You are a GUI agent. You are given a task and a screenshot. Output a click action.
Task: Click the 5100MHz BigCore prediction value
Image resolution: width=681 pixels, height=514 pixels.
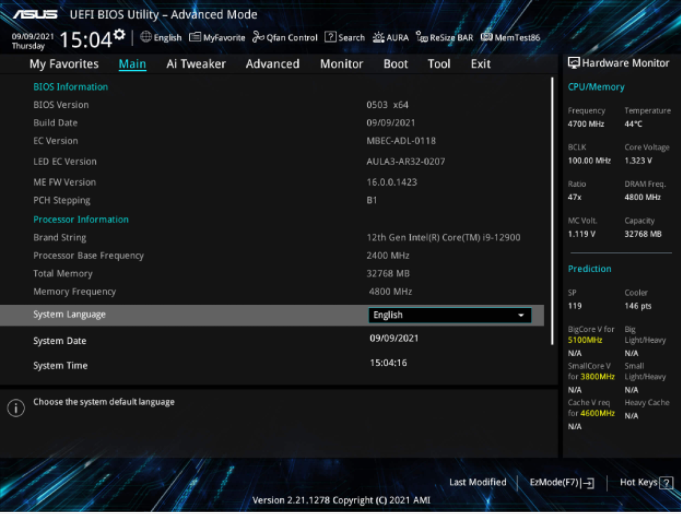[585, 340]
